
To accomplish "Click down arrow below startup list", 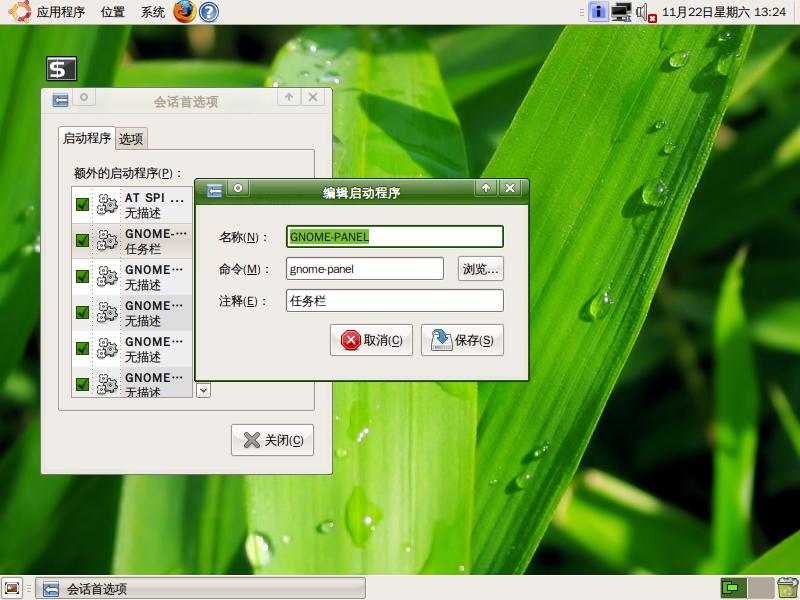I will [x=204, y=391].
